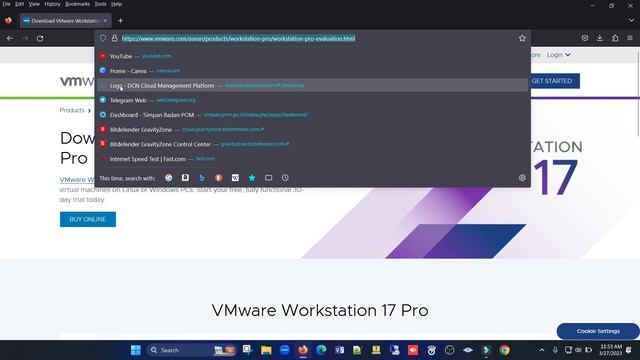Search history with the clock icon
Screen dimensions: 640x360
(285, 178)
